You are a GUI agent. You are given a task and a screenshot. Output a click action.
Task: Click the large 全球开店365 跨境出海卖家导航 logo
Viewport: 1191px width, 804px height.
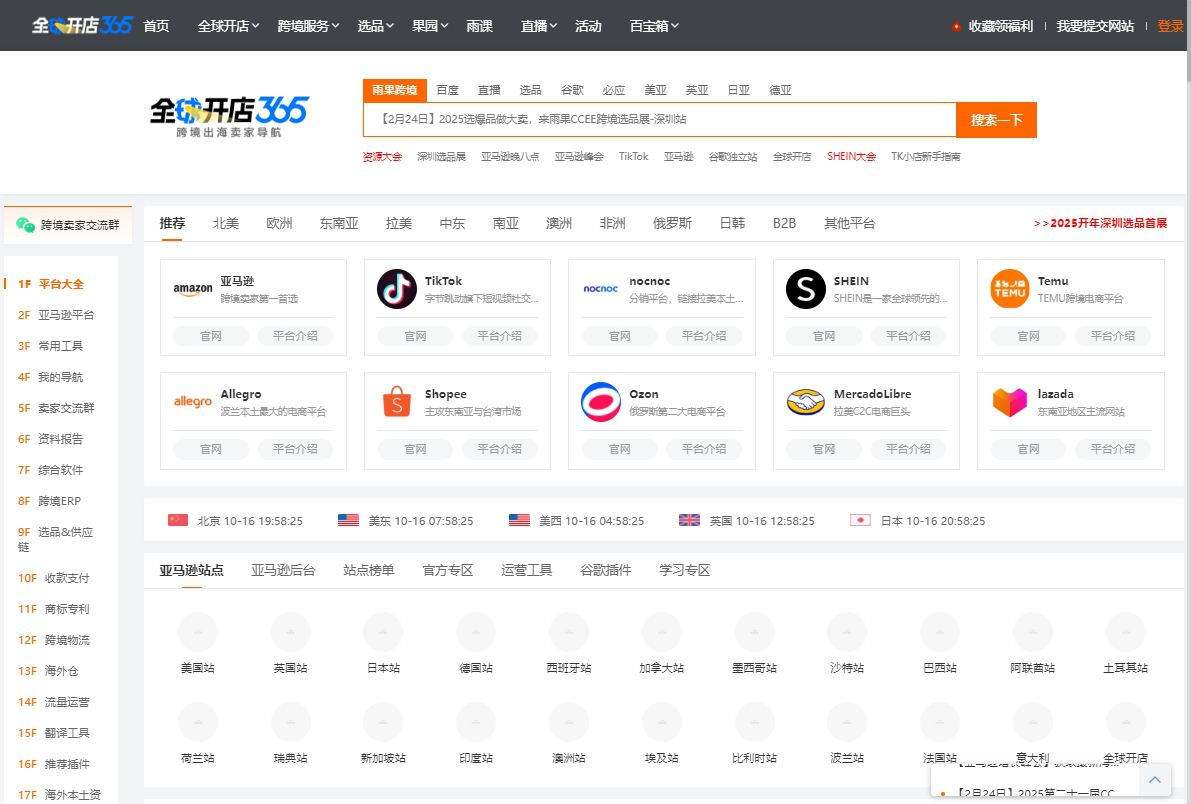(229, 116)
